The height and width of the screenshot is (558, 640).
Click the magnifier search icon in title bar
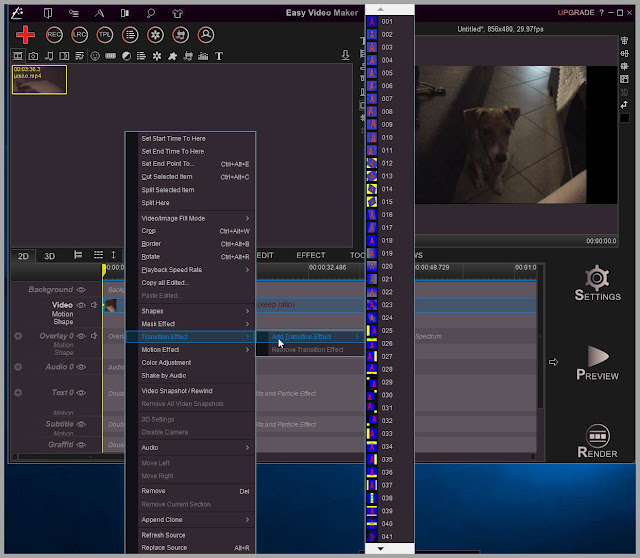151,13
